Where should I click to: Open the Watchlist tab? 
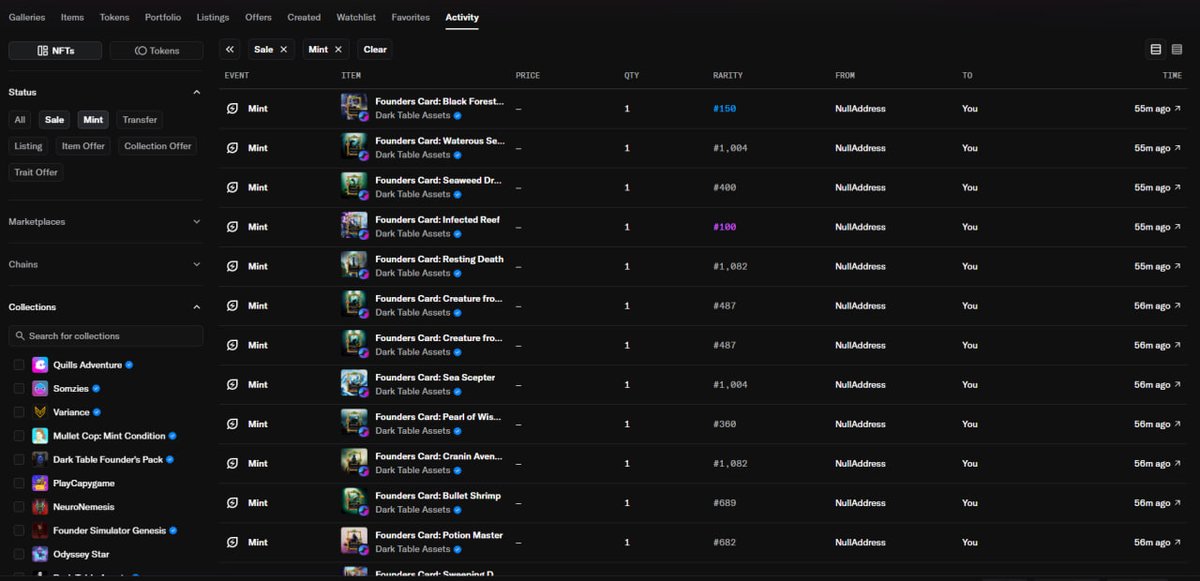[x=356, y=17]
